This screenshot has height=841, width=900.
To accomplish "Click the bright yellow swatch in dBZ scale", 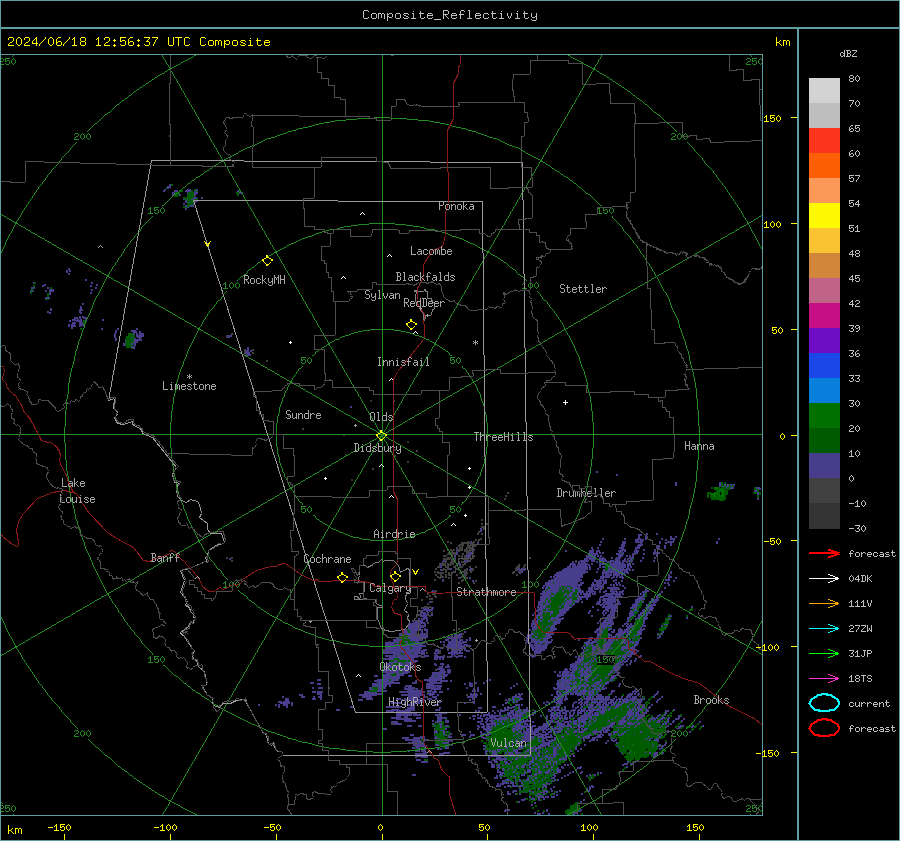I will [x=824, y=216].
